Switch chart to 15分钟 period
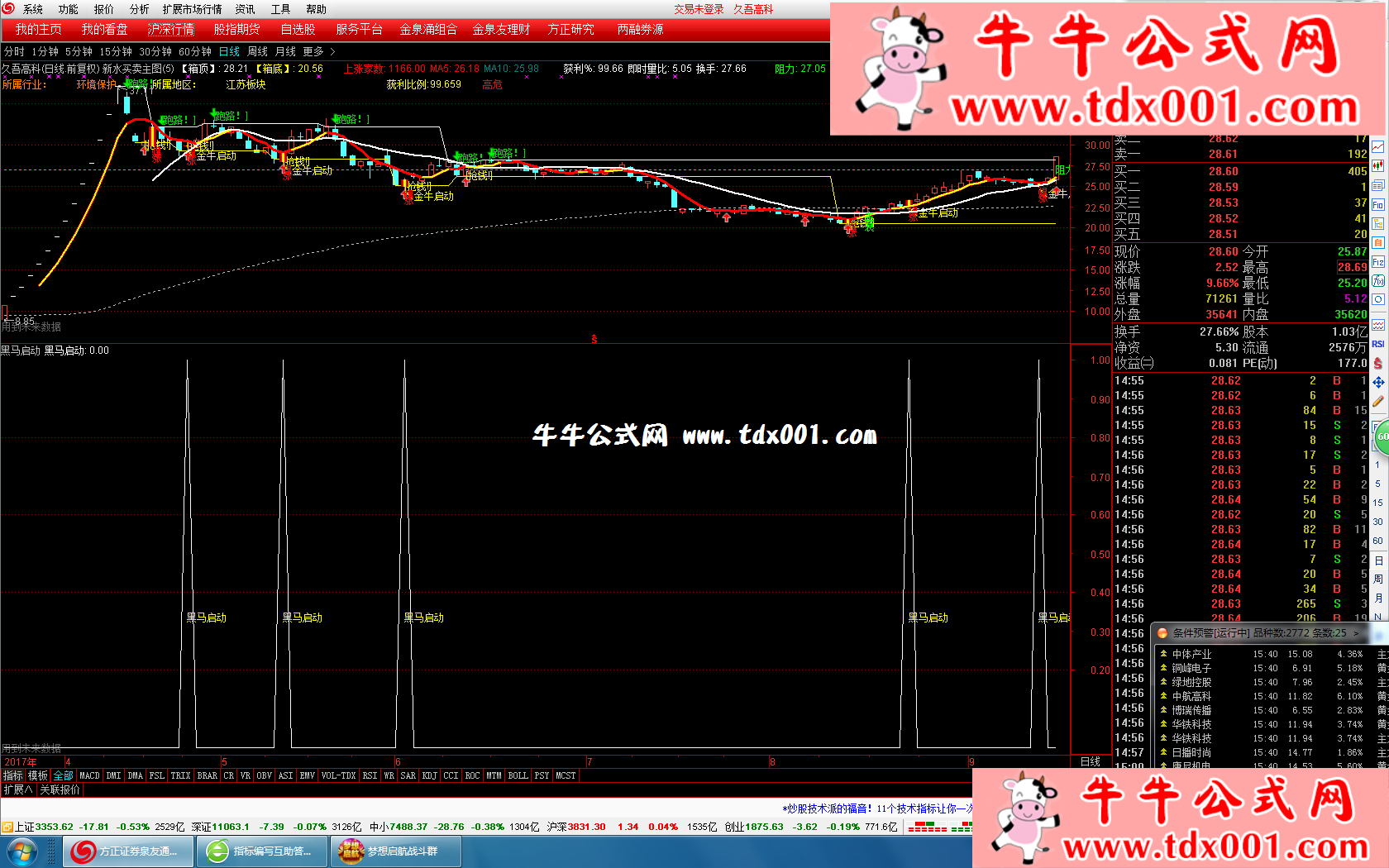The height and width of the screenshot is (868, 1389). (x=116, y=51)
